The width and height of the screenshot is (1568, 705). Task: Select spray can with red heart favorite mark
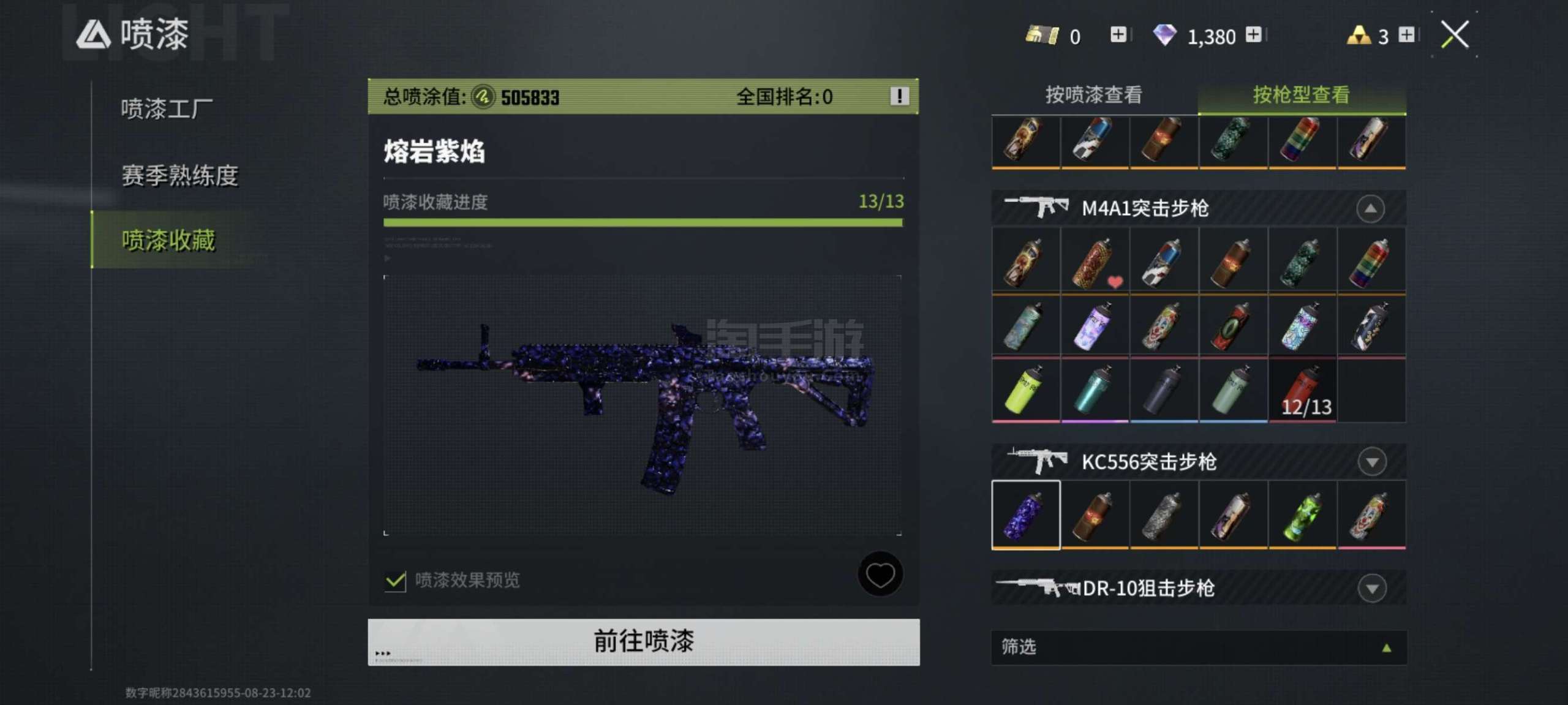(1095, 262)
